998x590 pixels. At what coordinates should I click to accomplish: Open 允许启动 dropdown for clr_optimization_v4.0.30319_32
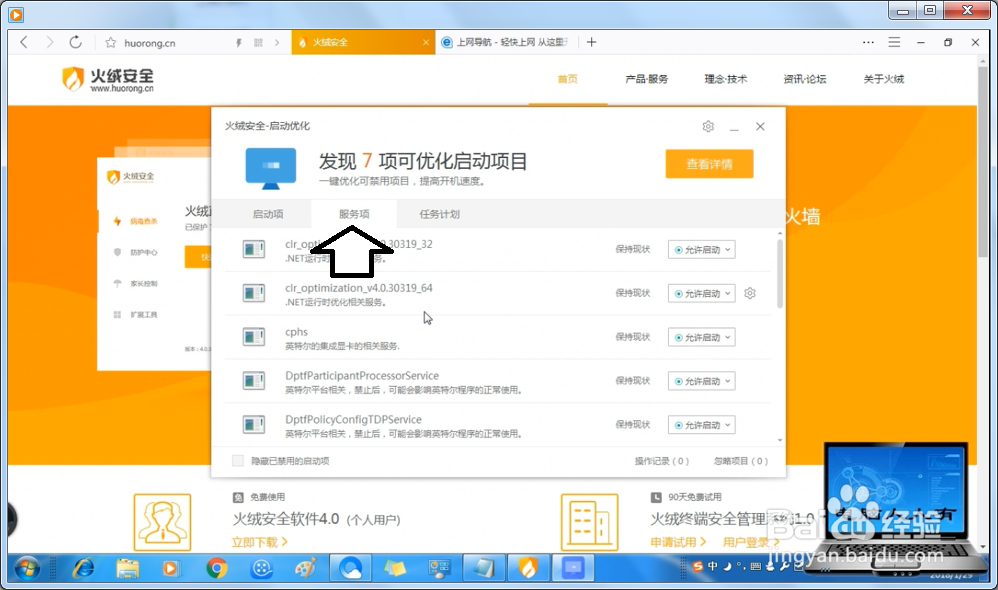(701, 249)
